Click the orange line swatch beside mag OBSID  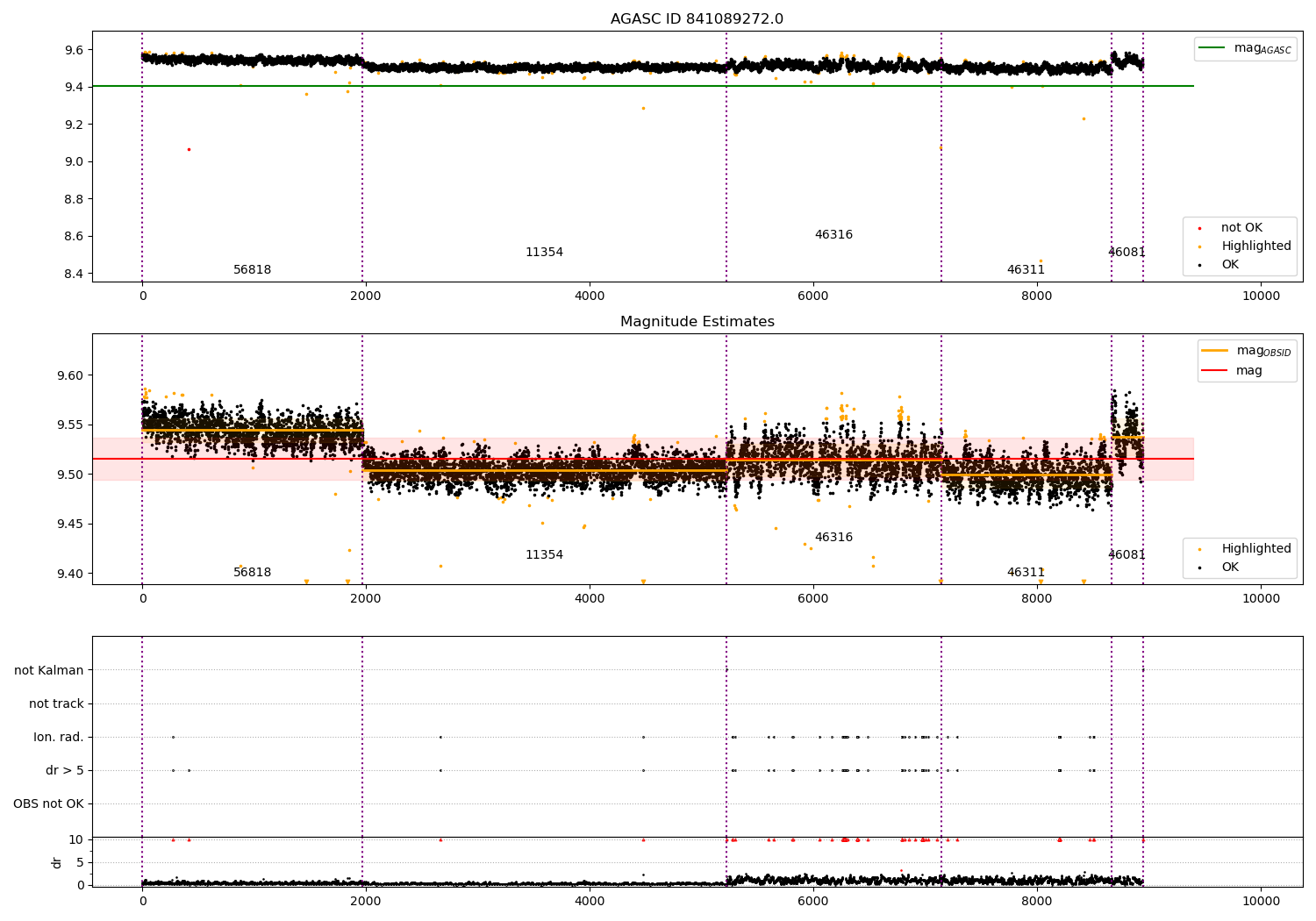point(1215,351)
